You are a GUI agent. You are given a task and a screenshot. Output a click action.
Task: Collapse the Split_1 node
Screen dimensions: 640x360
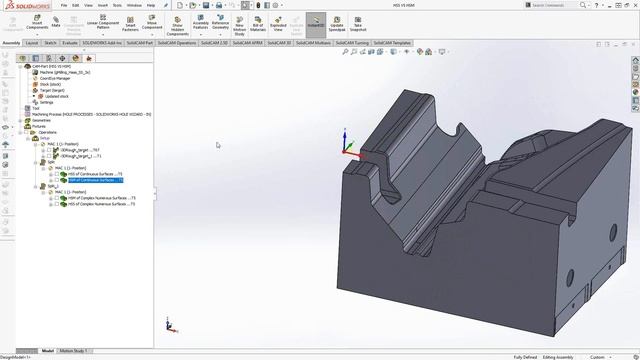(x=36, y=186)
